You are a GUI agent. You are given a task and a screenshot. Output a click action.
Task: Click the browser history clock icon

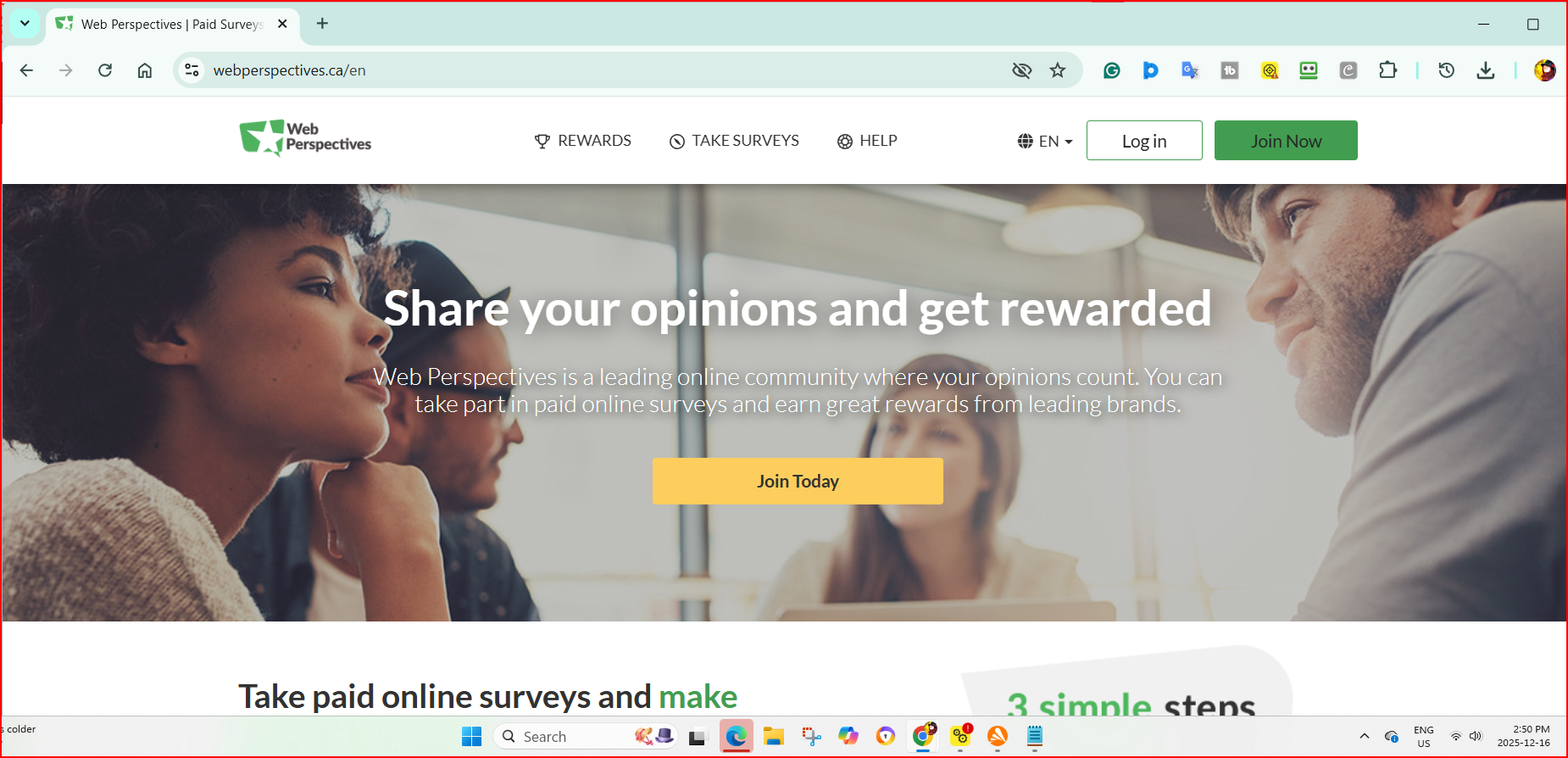coord(1446,70)
